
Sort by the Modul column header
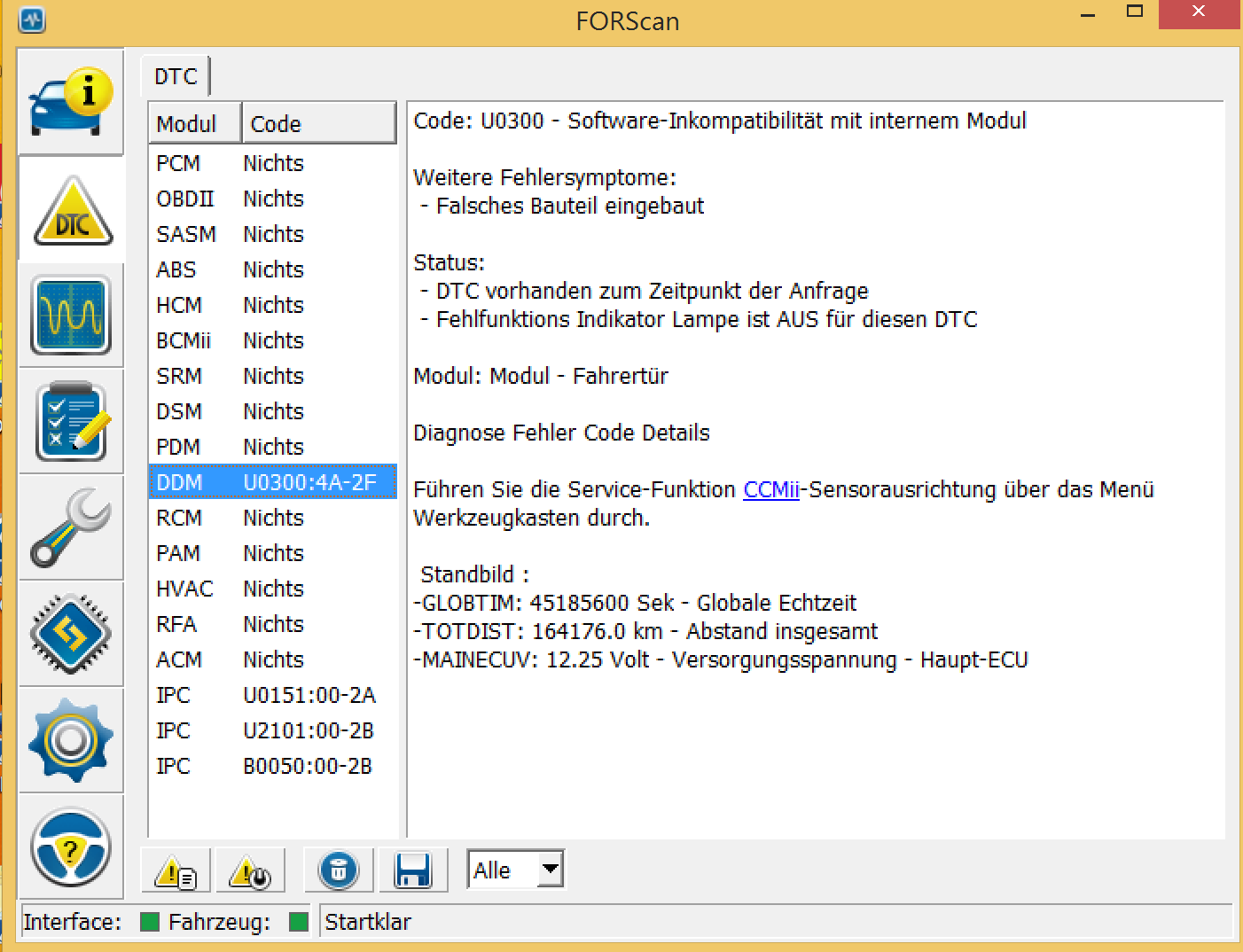click(194, 124)
